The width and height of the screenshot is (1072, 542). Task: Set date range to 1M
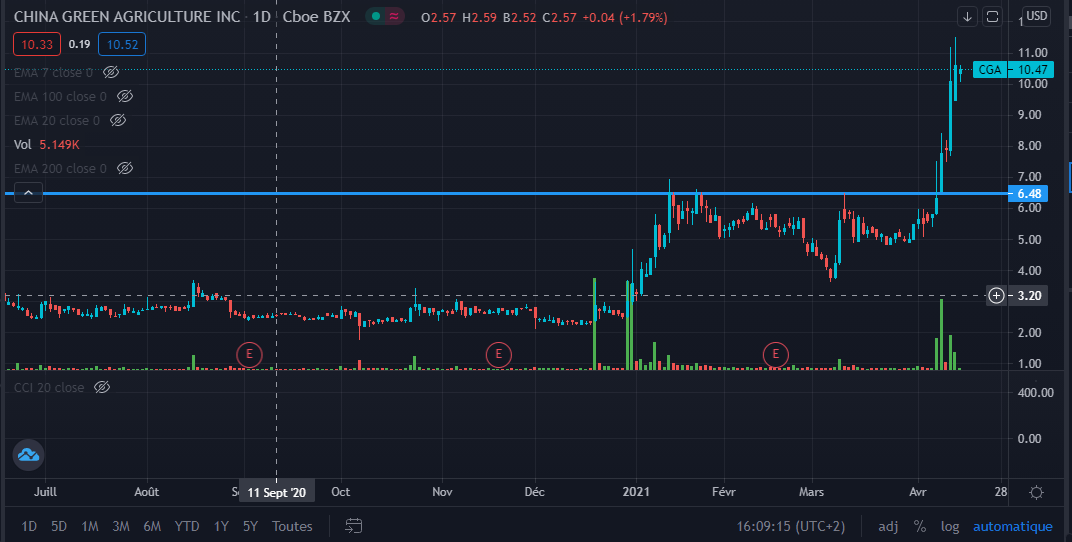click(90, 526)
